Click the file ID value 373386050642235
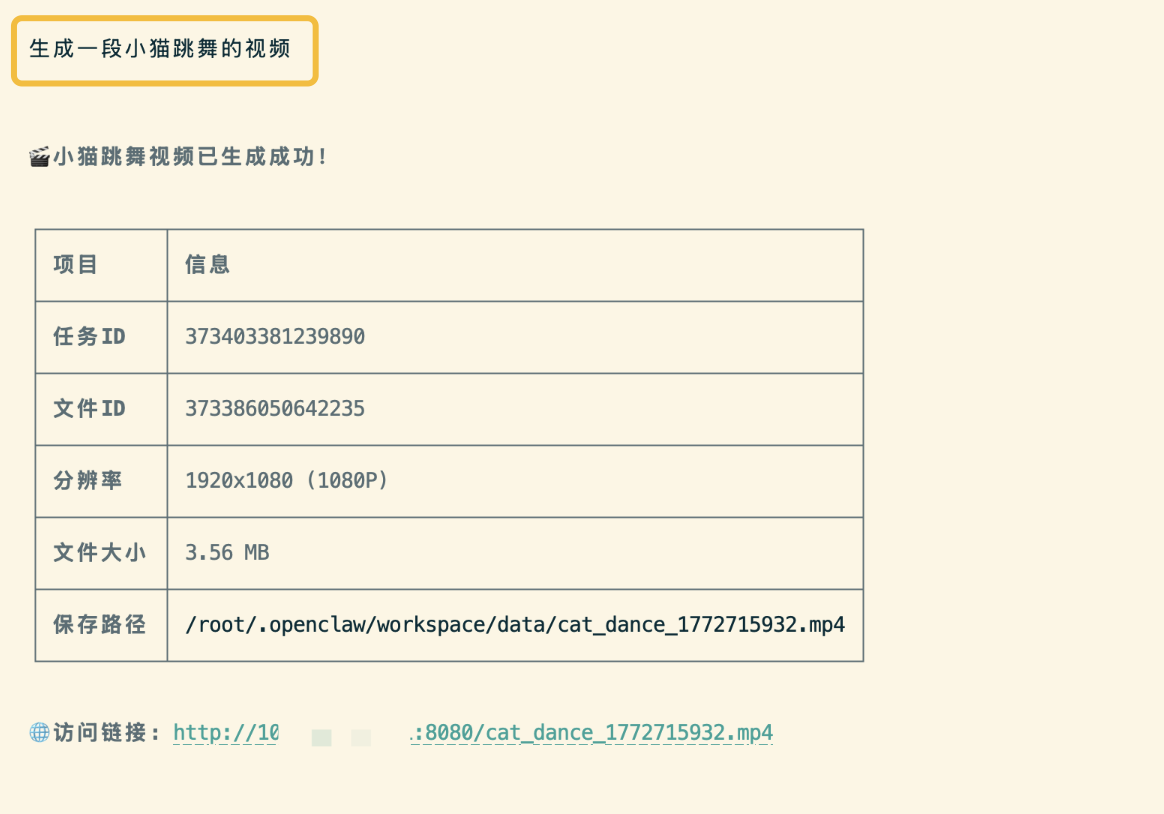Screen dimensions: 1164x814 point(275,409)
